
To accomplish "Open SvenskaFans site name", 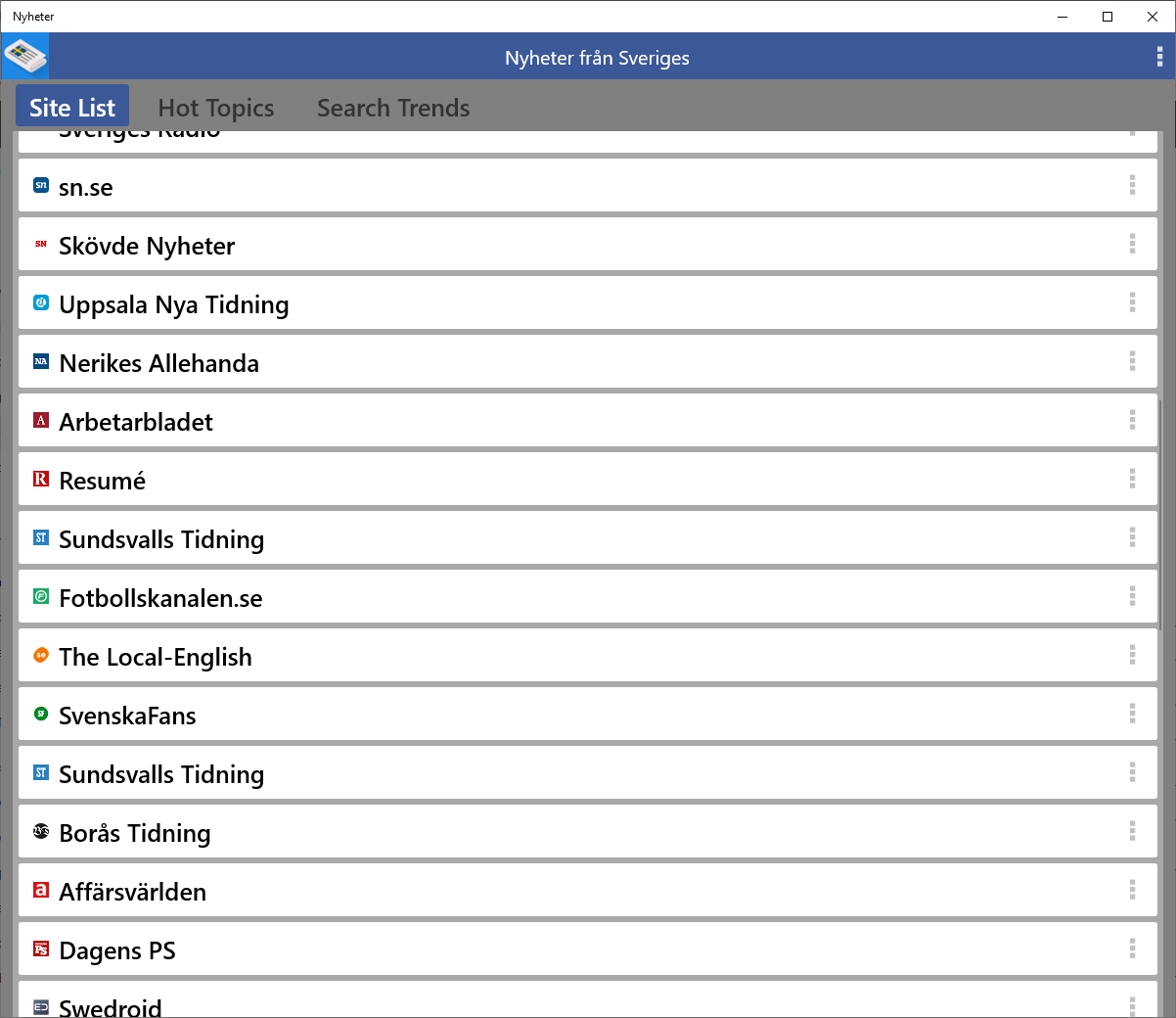I will point(128,716).
